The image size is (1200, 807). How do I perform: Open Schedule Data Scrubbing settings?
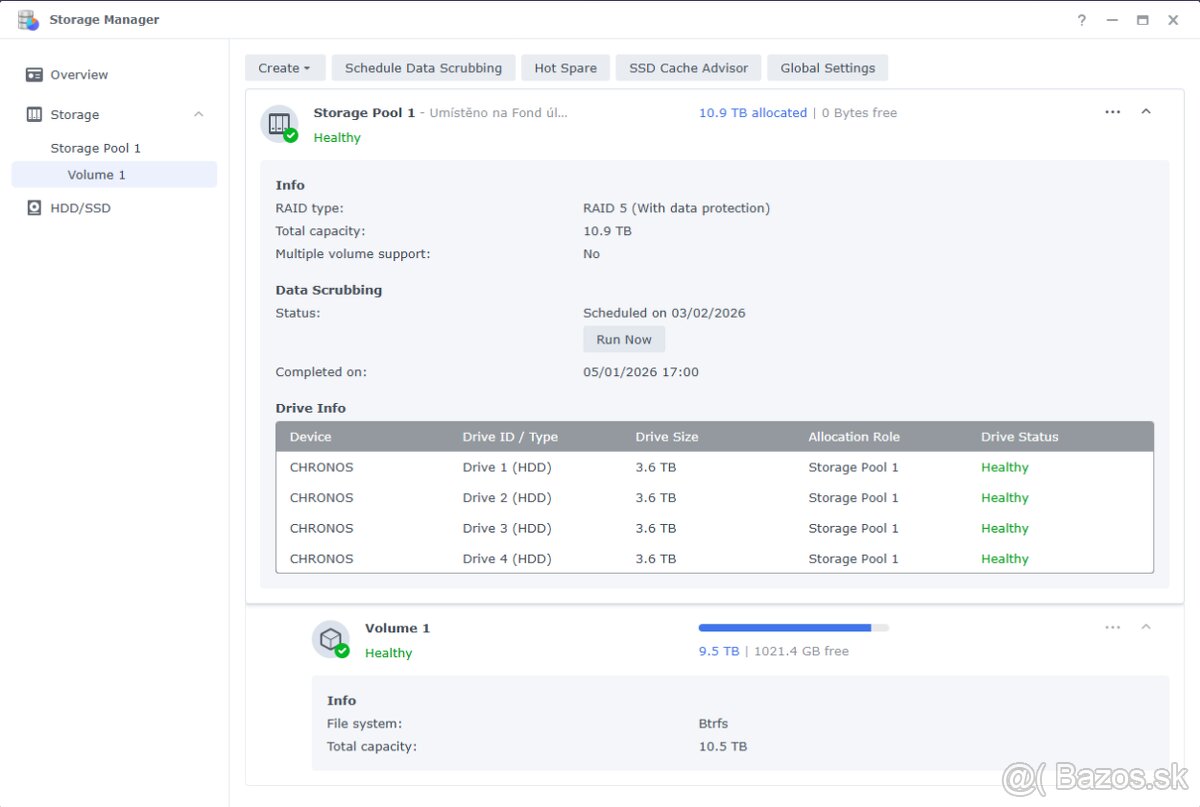[423, 67]
